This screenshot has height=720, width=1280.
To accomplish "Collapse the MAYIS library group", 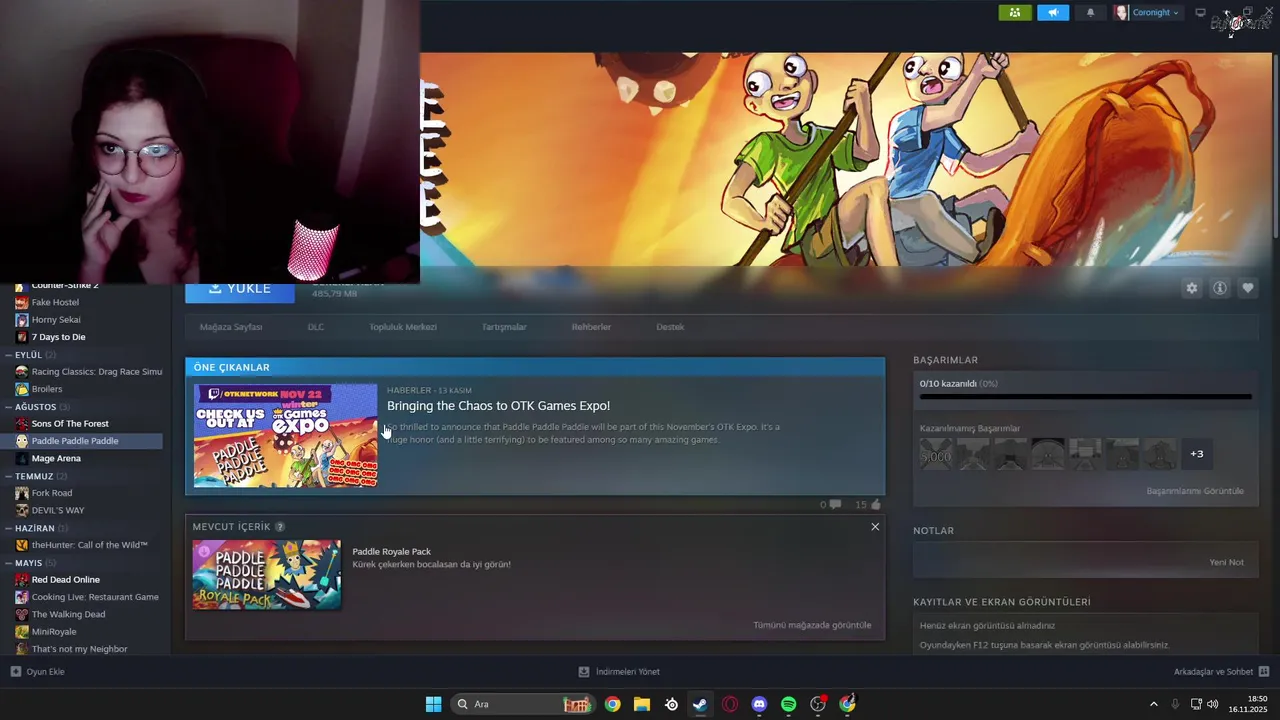I will pyautogui.click(x=8, y=563).
